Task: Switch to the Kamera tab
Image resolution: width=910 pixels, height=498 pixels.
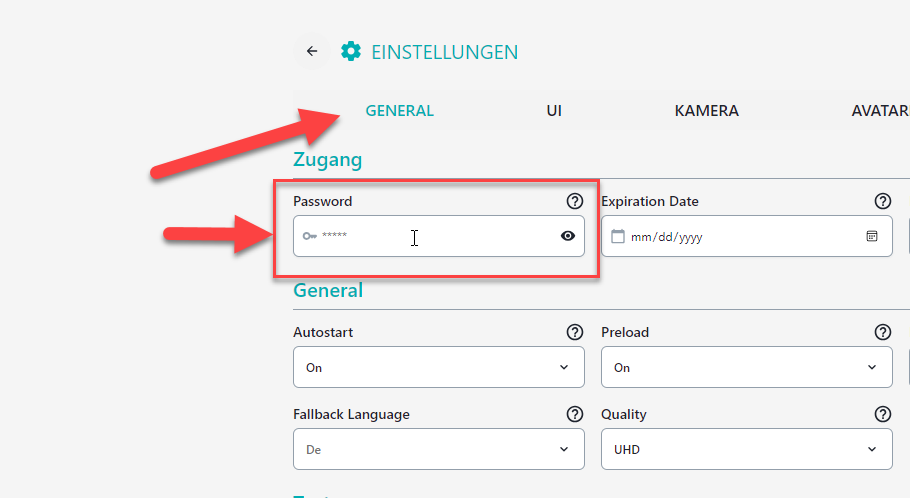Action: click(706, 110)
